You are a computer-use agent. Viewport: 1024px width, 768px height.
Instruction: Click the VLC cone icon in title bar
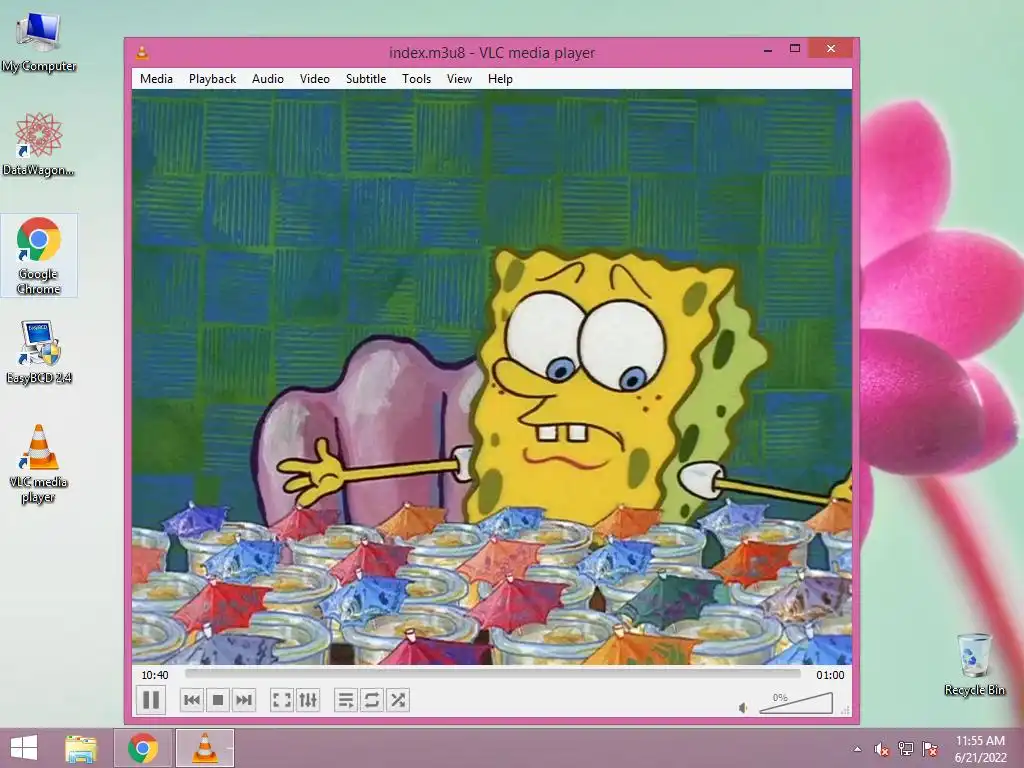tap(142, 53)
